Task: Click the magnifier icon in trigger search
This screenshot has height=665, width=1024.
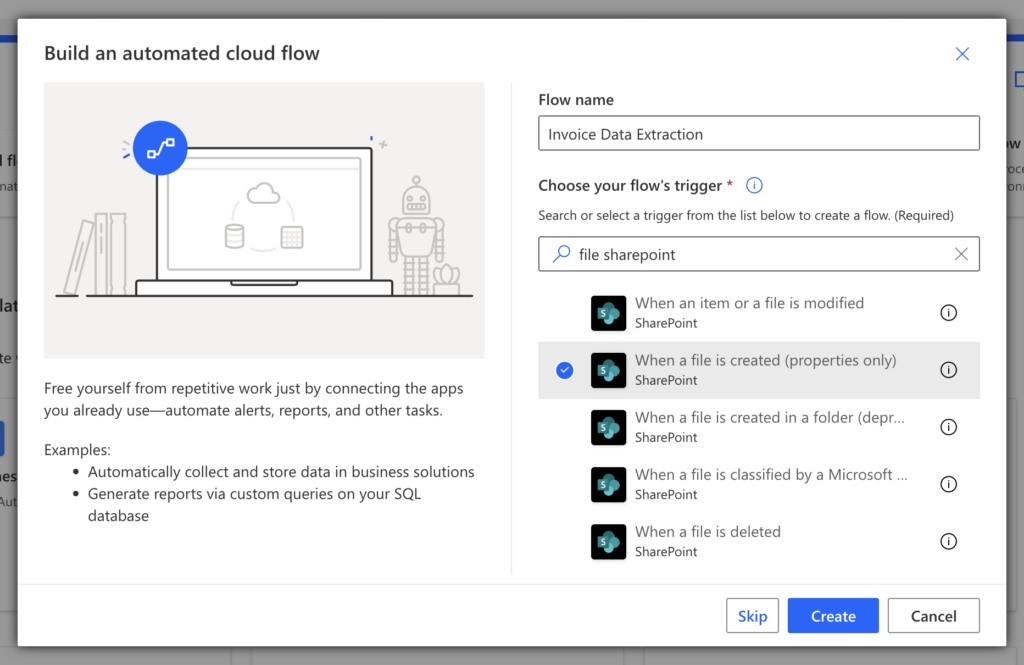Action: click(561, 254)
